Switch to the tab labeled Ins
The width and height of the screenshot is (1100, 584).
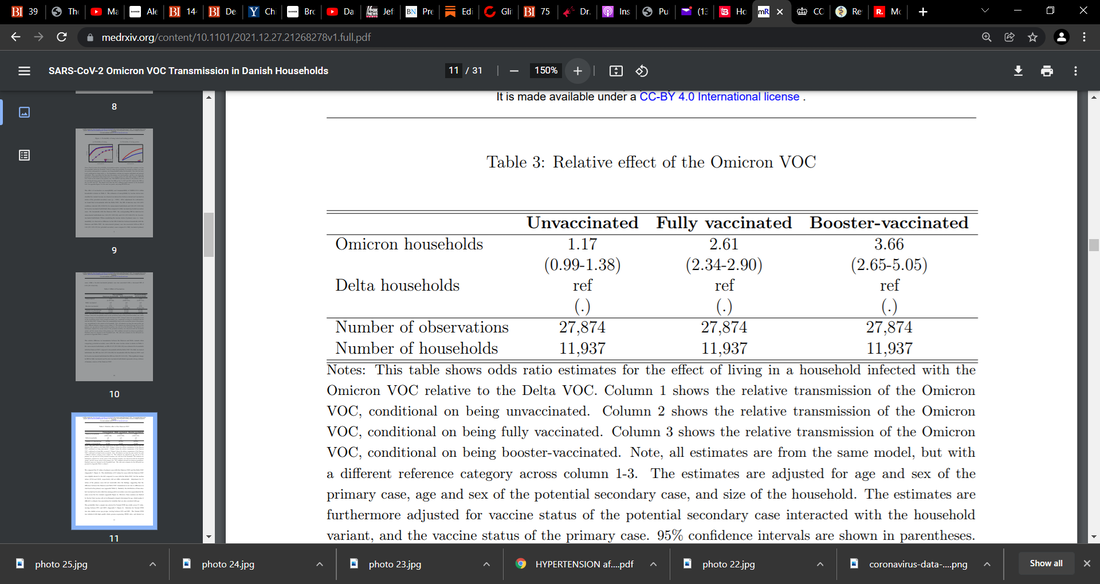[x=616, y=11]
